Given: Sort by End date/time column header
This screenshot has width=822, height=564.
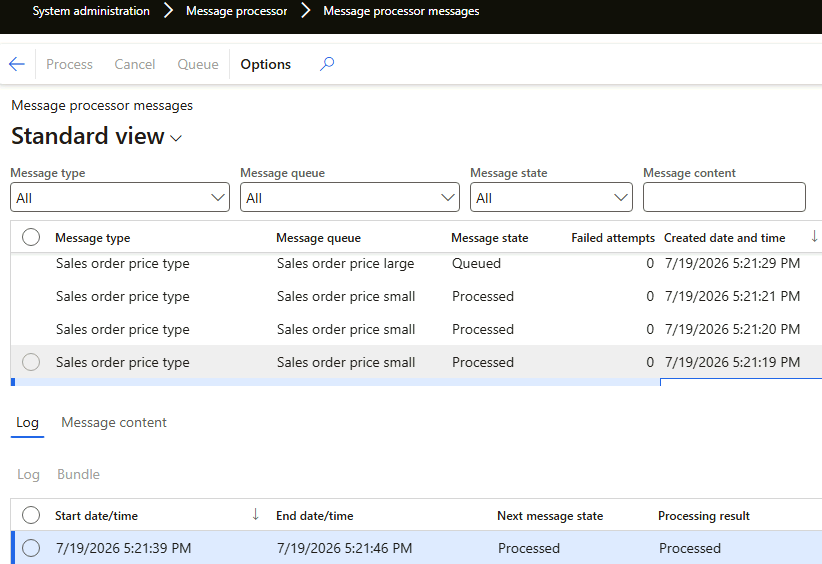Looking at the screenshot, I should tap(315, 516).
